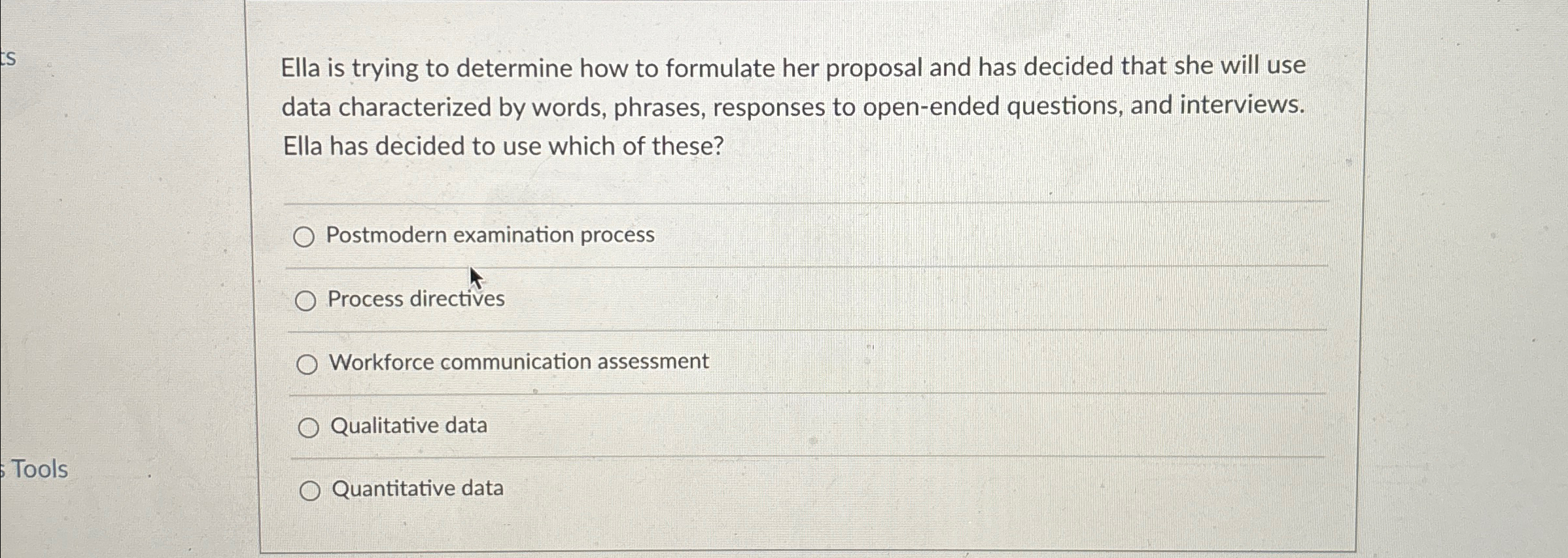Click the Workforce communication assessment label text

(519, 361)
